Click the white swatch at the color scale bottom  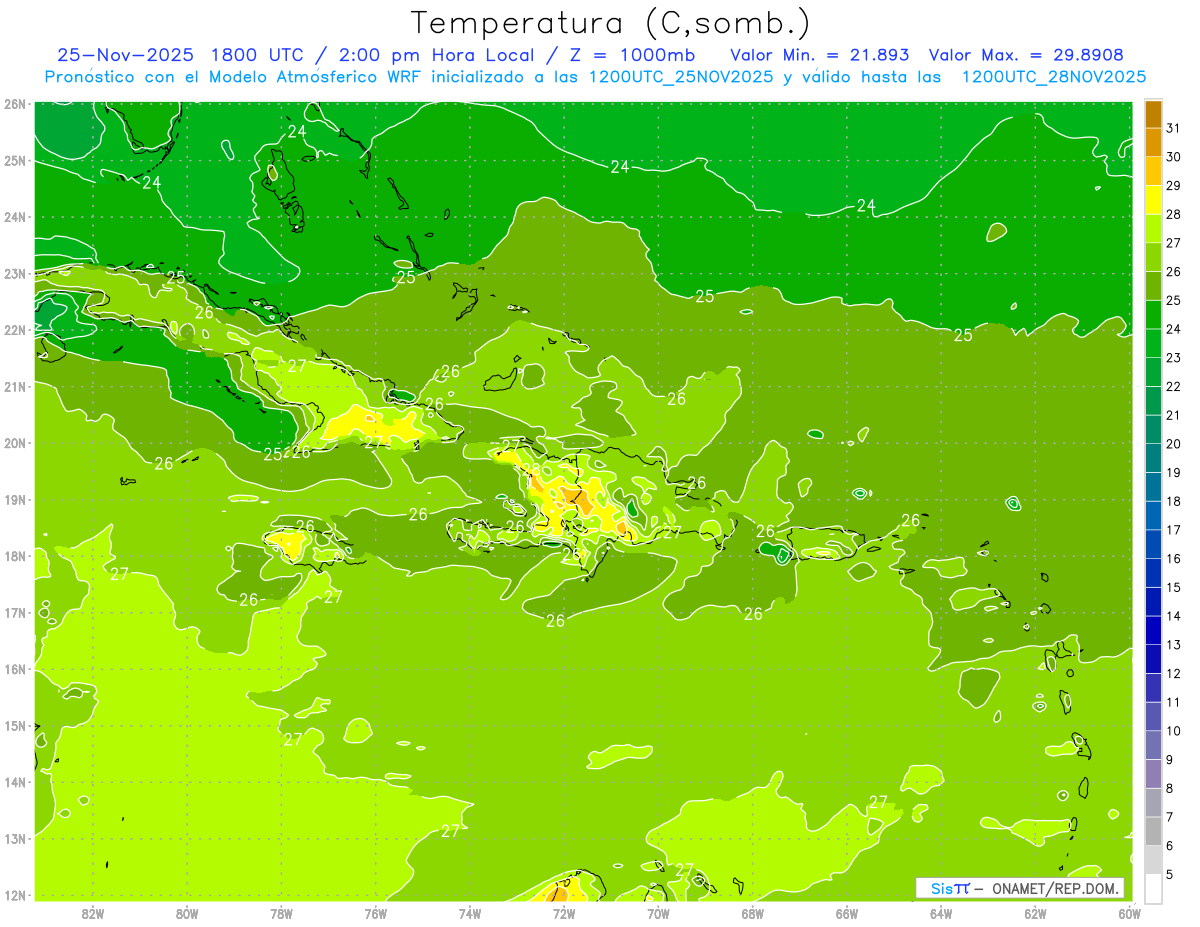click(x=1153, y=889)
